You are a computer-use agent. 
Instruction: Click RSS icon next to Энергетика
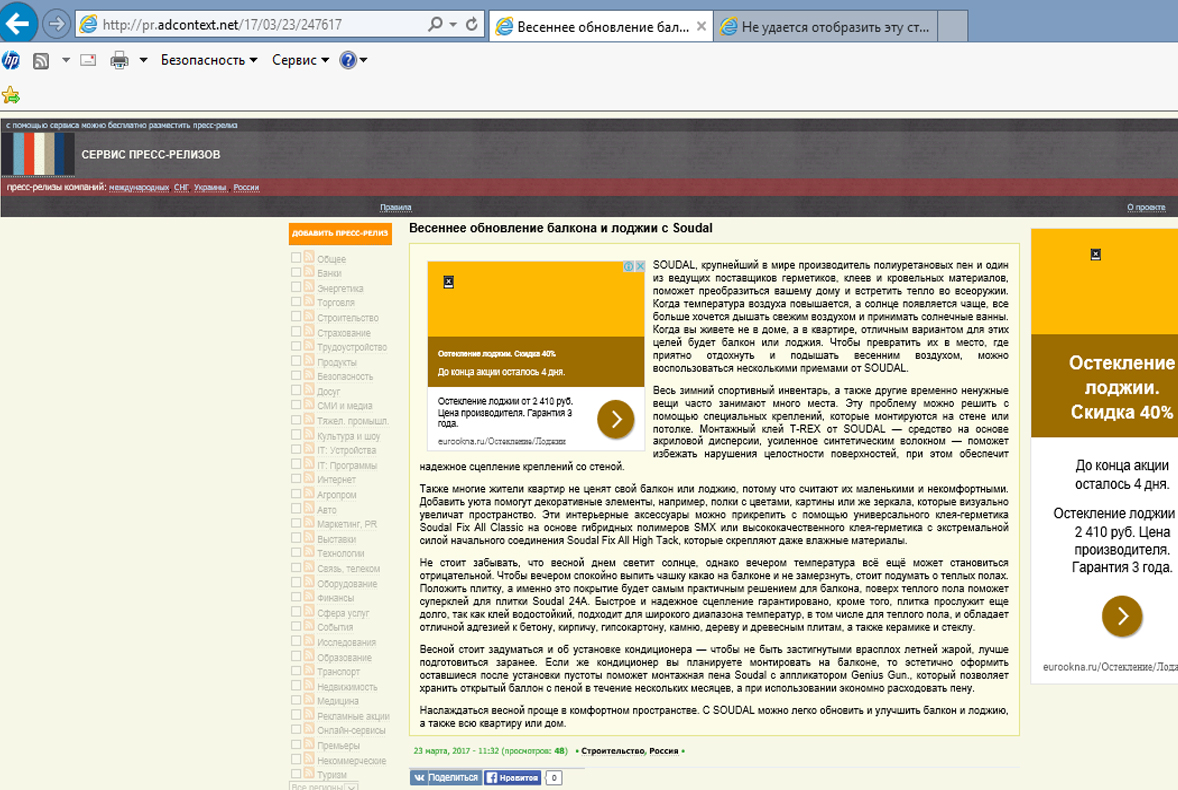309,287
